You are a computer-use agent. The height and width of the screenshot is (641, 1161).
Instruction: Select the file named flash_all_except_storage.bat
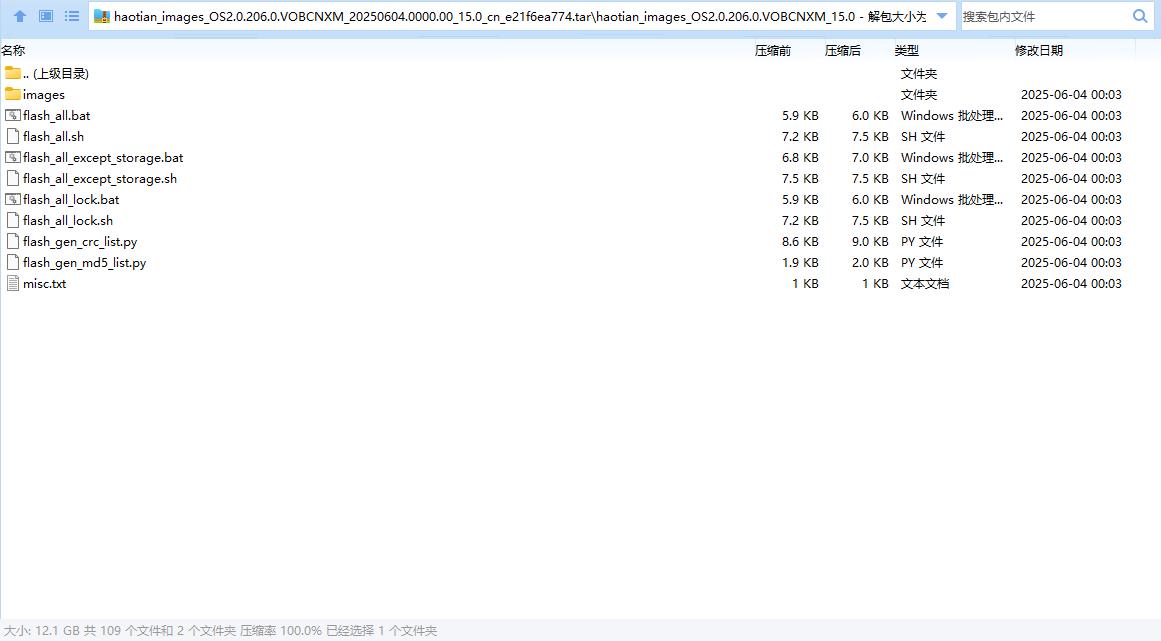pyautogui.click(x=103, y=158)
